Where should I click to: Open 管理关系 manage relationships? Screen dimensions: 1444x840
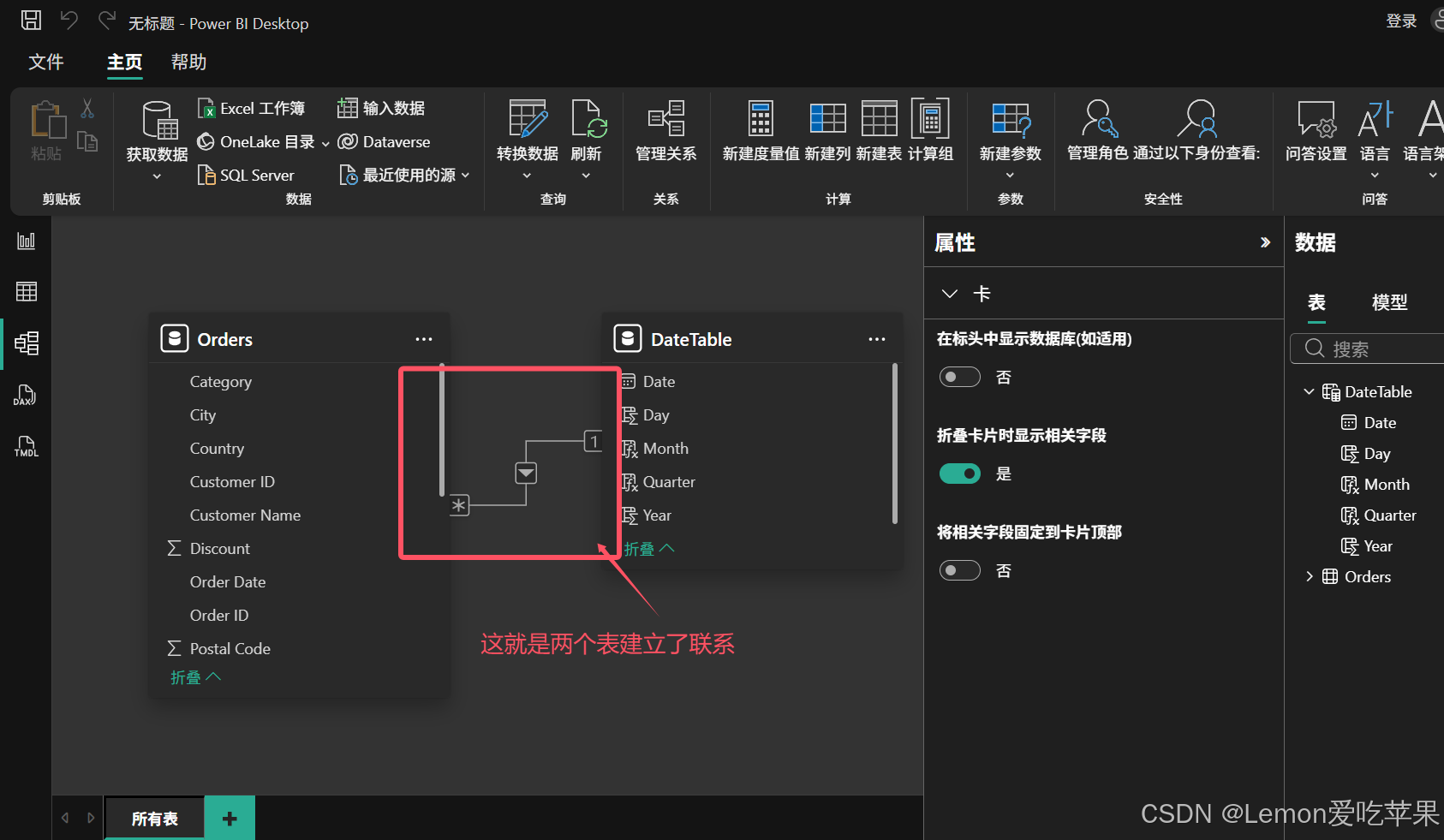click(x=666, y=131)
